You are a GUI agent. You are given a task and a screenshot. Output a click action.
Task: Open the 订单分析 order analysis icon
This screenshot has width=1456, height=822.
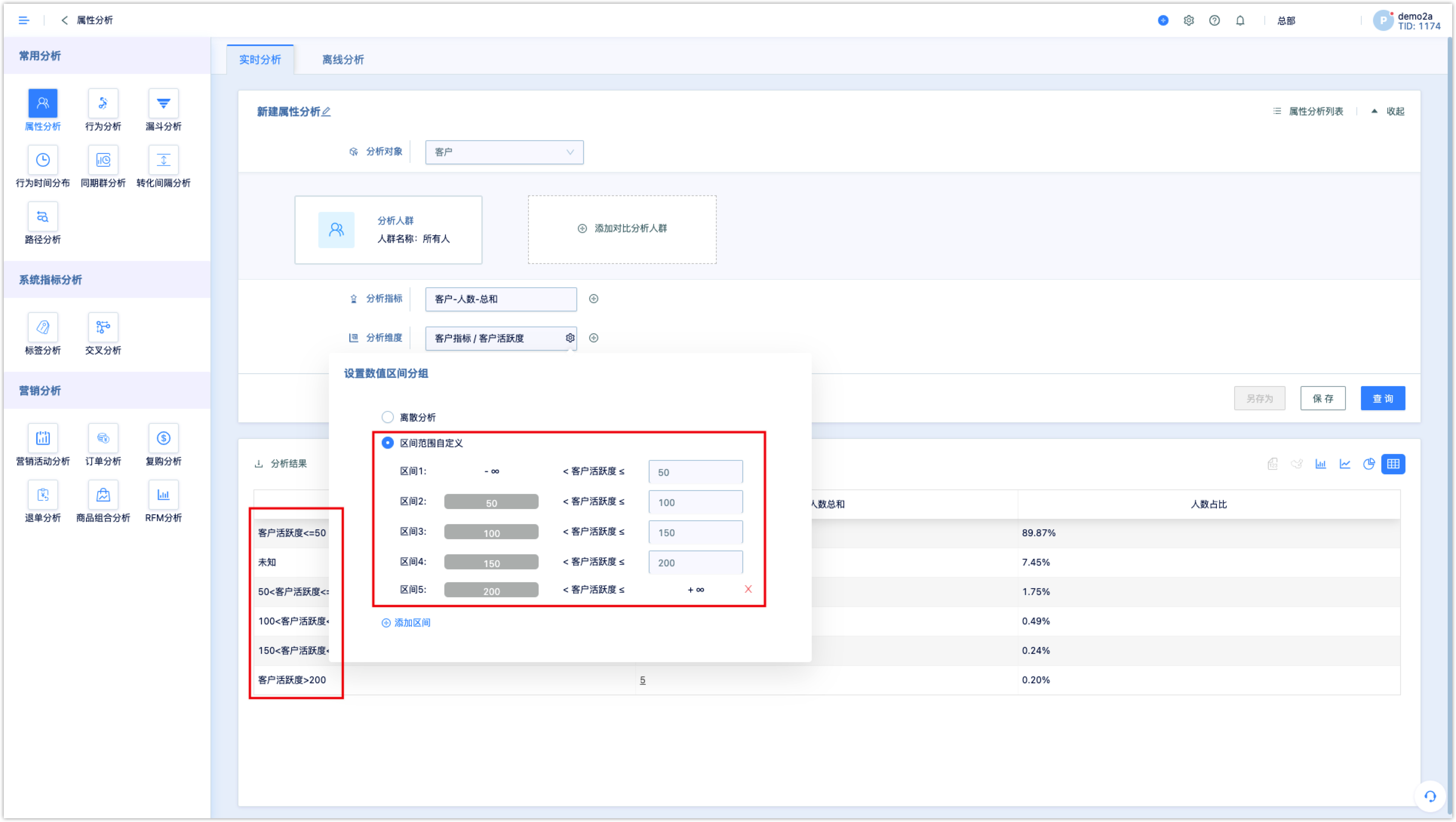[x=103, y=438]
